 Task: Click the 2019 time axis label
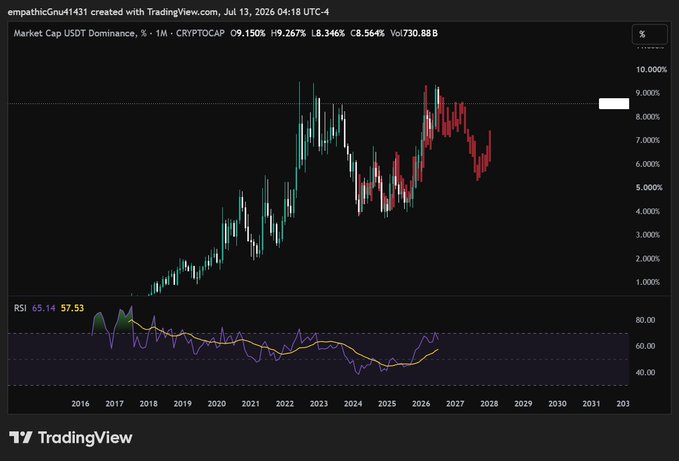click(183, 403)
